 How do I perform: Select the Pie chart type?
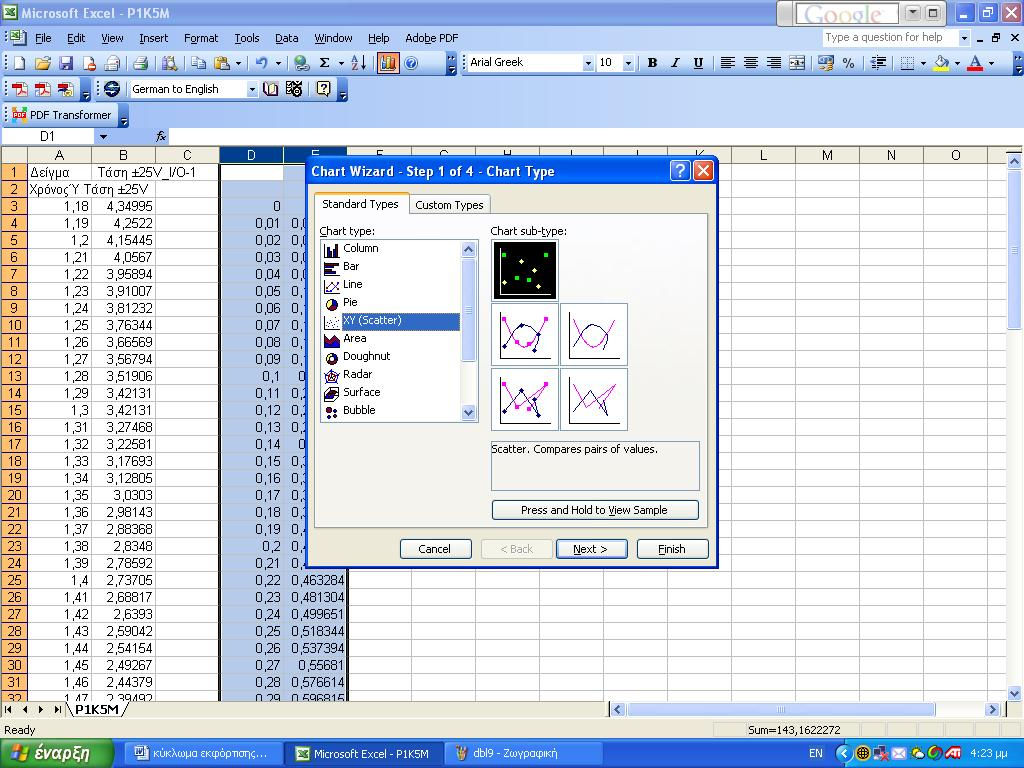point(351,302)
